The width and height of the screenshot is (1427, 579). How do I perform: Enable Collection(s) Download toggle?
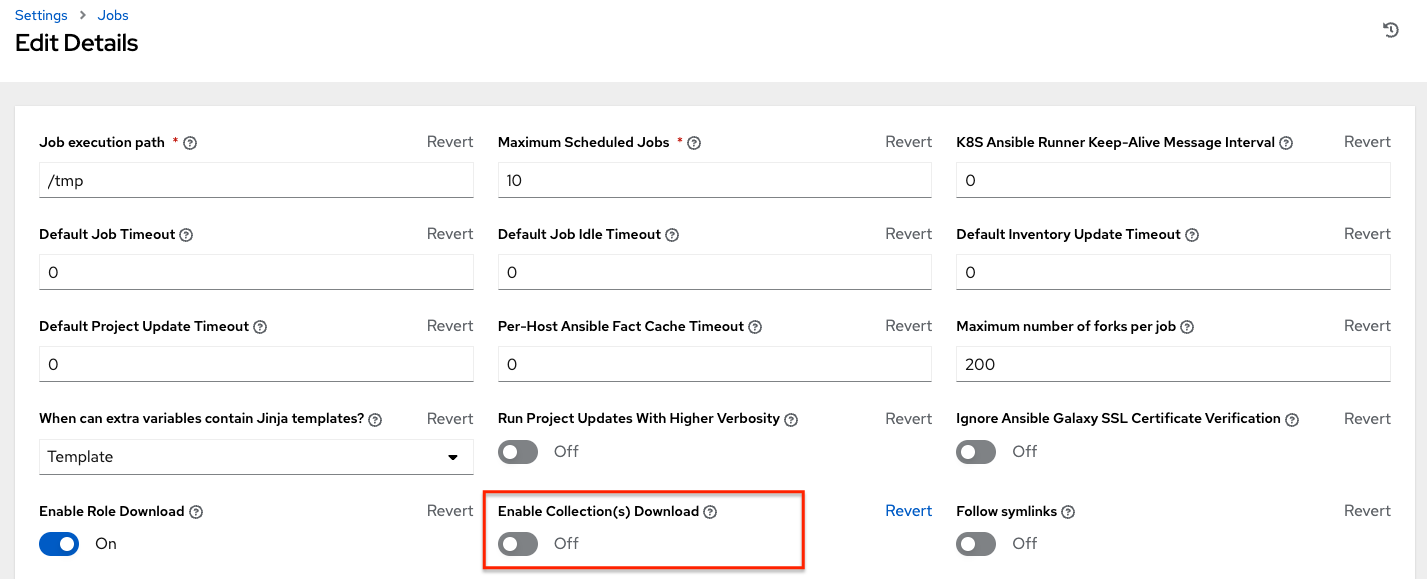point(517,544)
